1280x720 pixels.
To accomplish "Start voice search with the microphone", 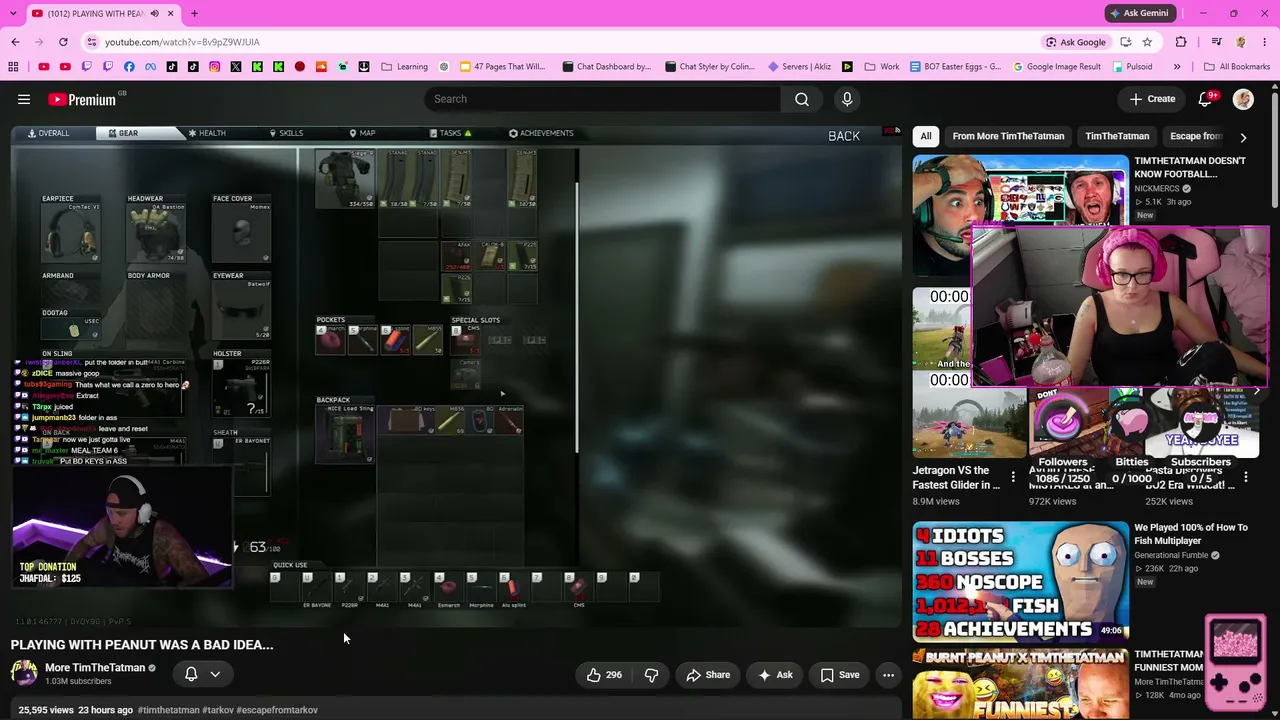I will coord(847,99).
